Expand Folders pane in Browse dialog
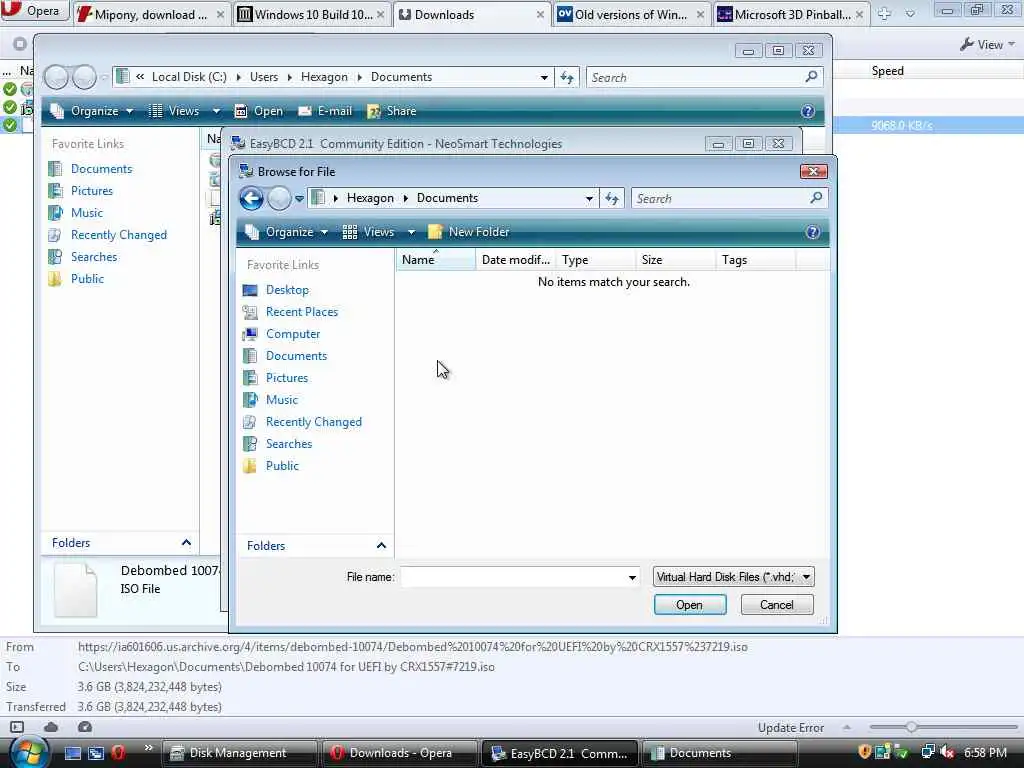The image size is (1024, 768). [x=381, y=545]
